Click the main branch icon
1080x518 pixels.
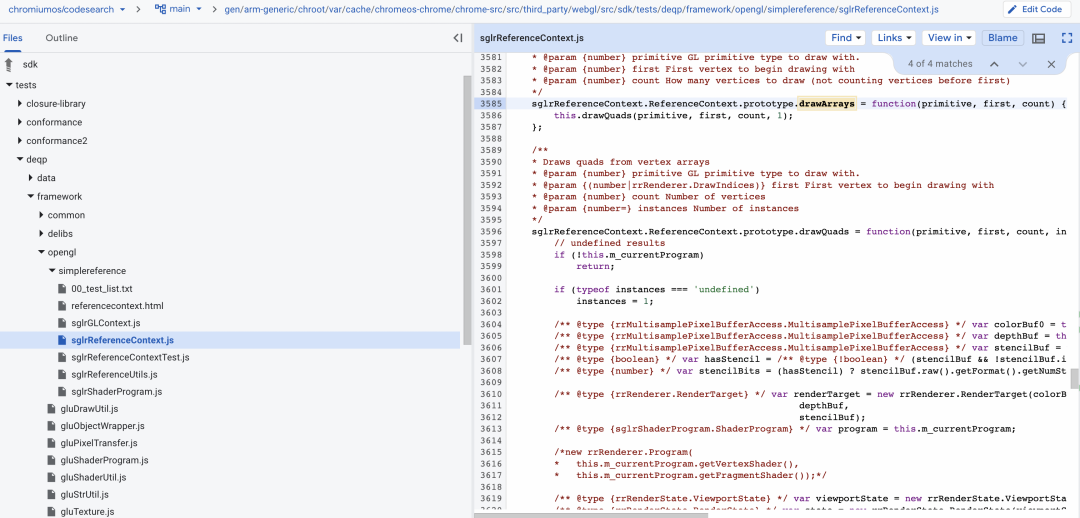[x=161, y=9]
